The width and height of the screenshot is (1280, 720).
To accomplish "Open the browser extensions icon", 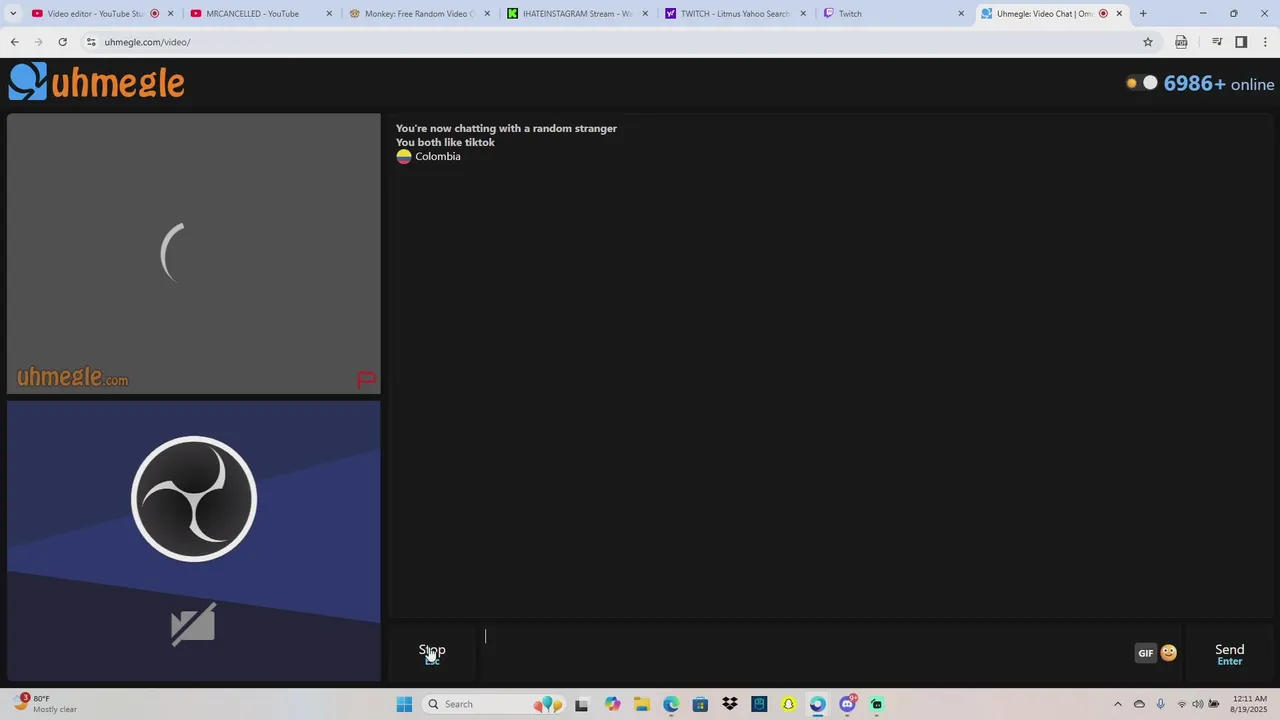I will 1181,42.
